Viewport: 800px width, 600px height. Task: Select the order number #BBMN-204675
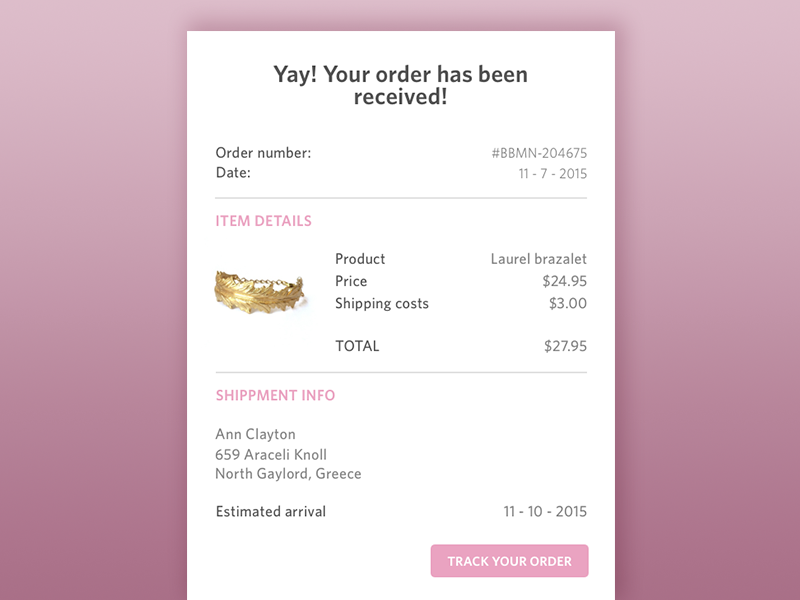(539, 153)
